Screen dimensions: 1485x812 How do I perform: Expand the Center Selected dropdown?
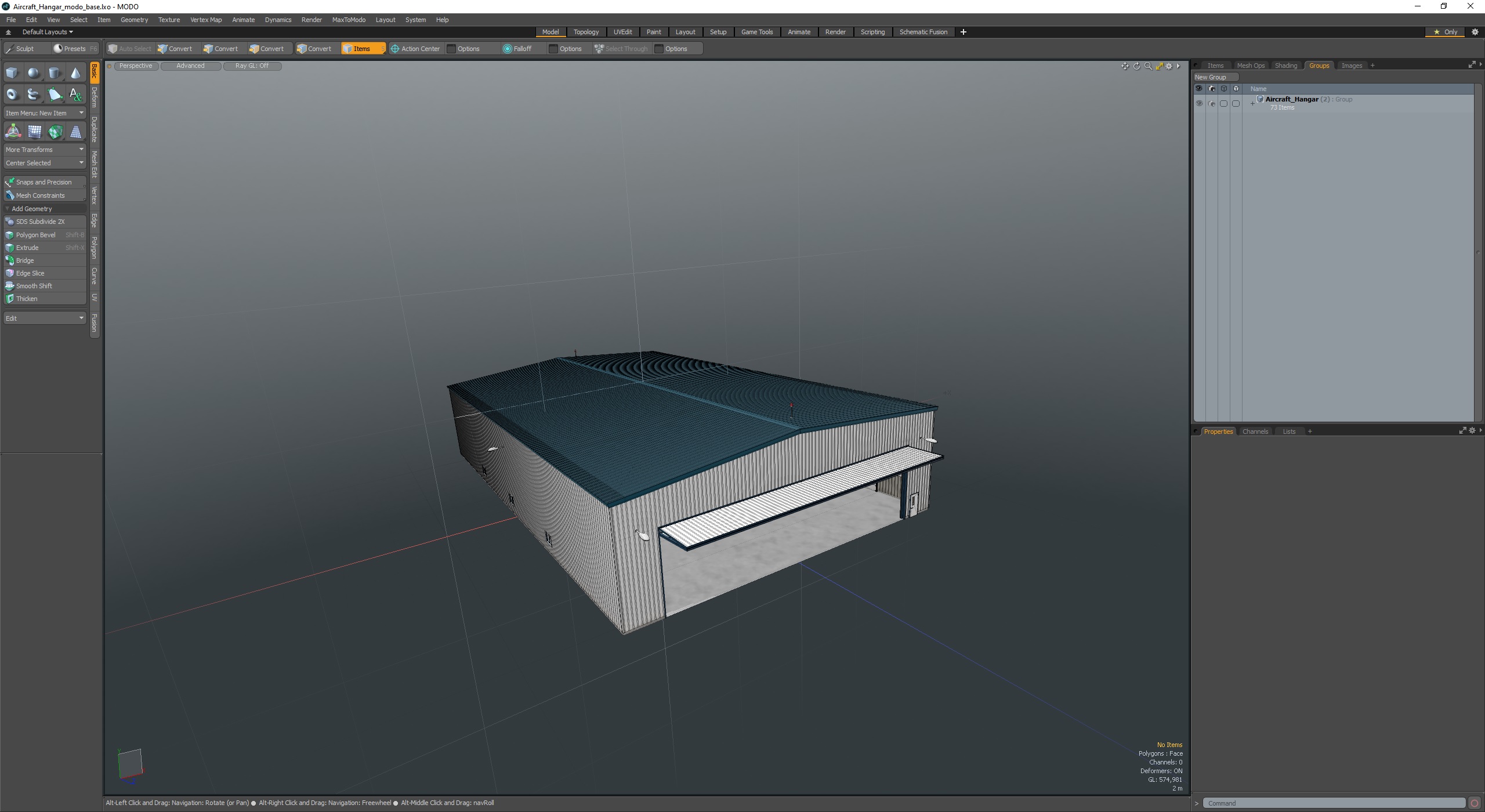point(81,163)
